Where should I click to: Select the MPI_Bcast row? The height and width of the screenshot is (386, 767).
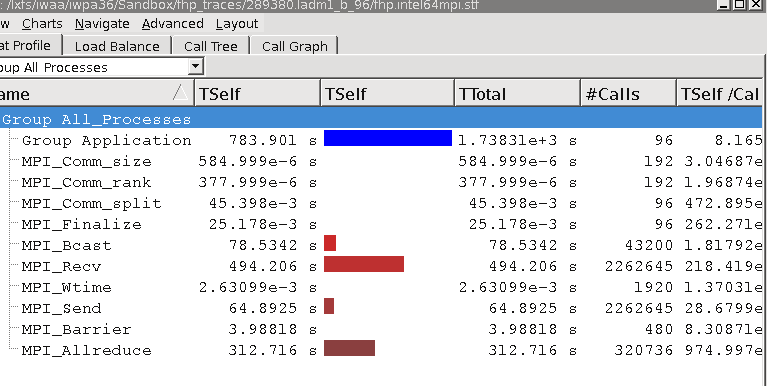click(381, 245)
